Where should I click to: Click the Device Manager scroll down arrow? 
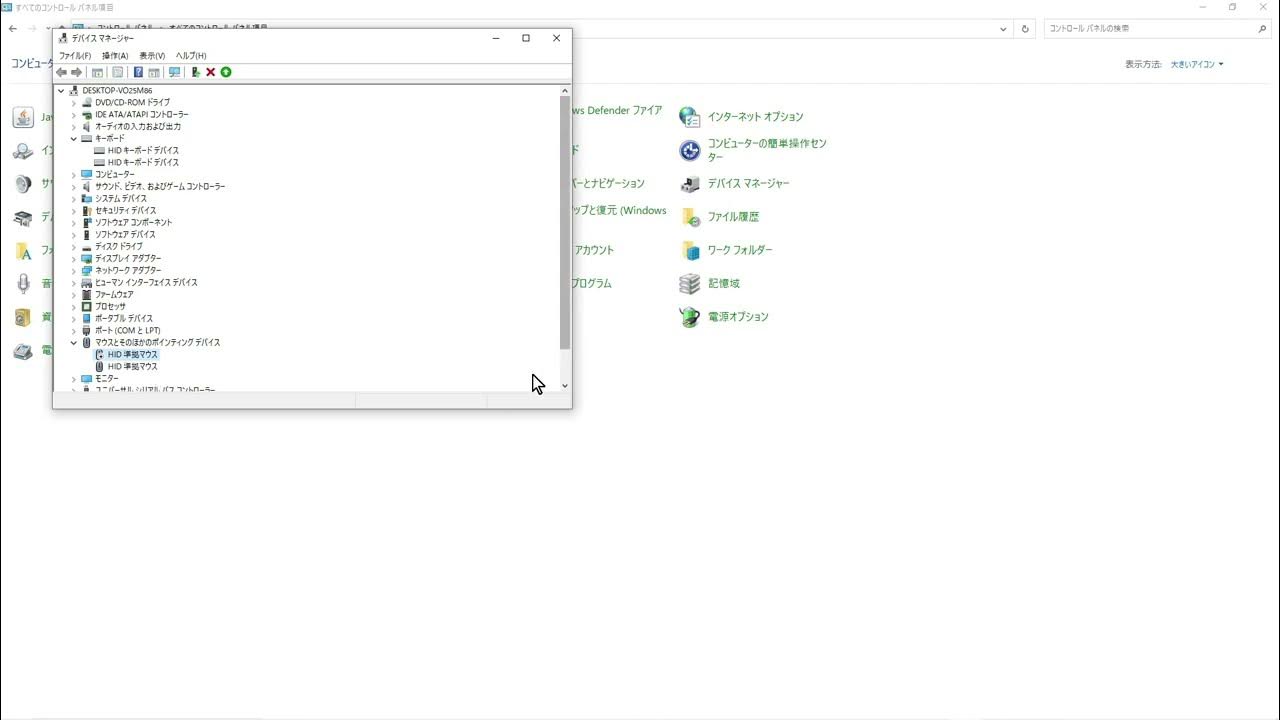pos(565,386)
